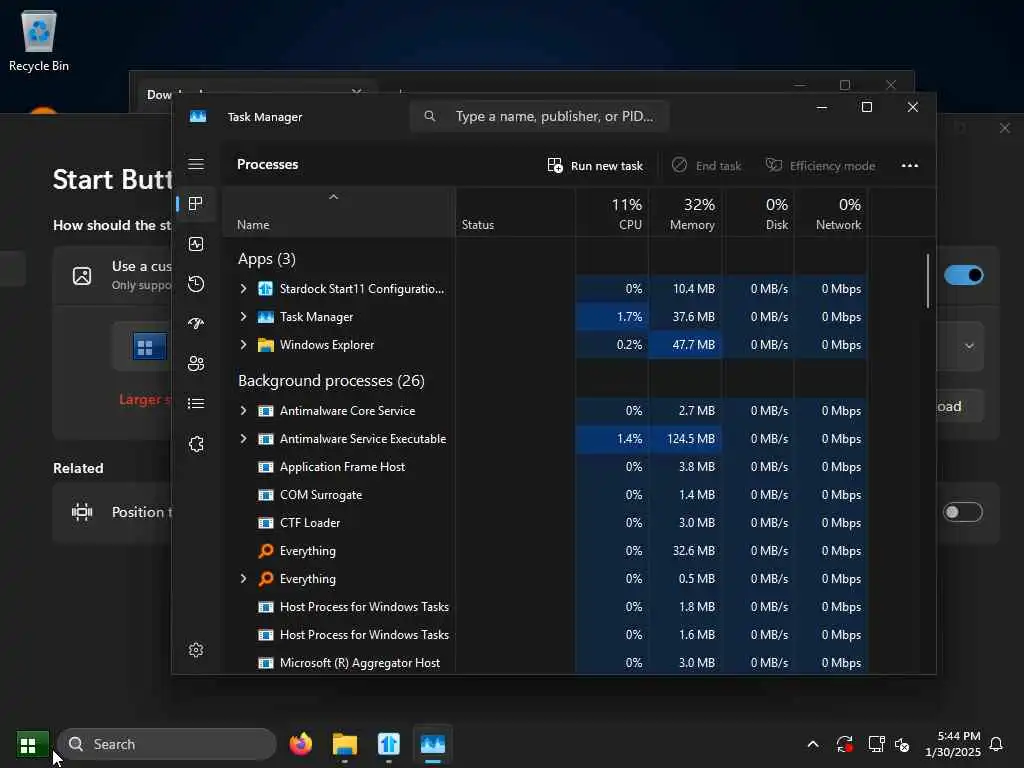Image resolution: width=1024 pixels, height=768 pixels.
Task: Expand Antimalware Service Executable row
Action: pyautogui.click(x=244, y=439)
